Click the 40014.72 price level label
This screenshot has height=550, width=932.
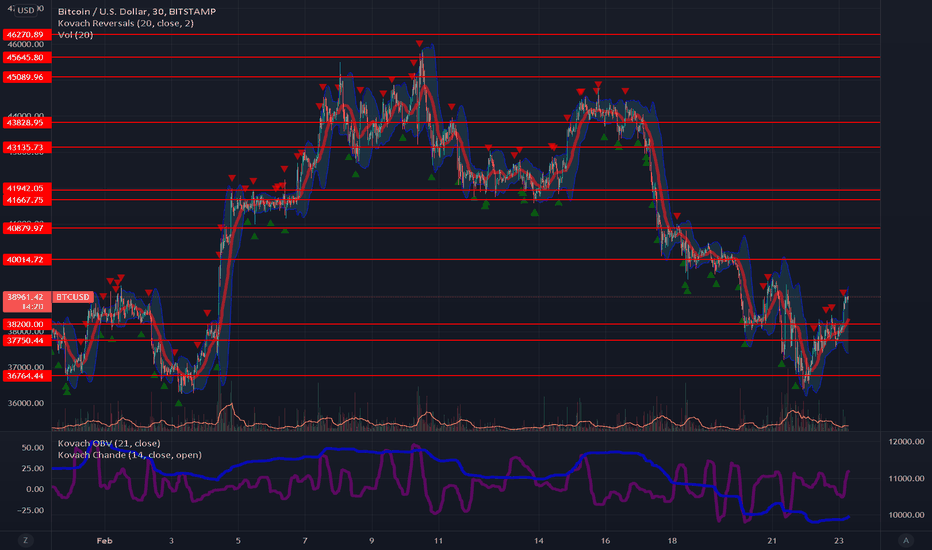(x=27, y=260)
